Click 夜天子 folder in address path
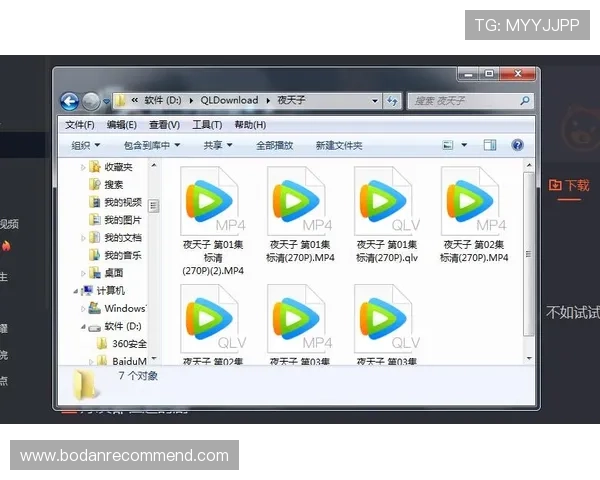Viewport: 600px width, 480px height. (291, 100)
